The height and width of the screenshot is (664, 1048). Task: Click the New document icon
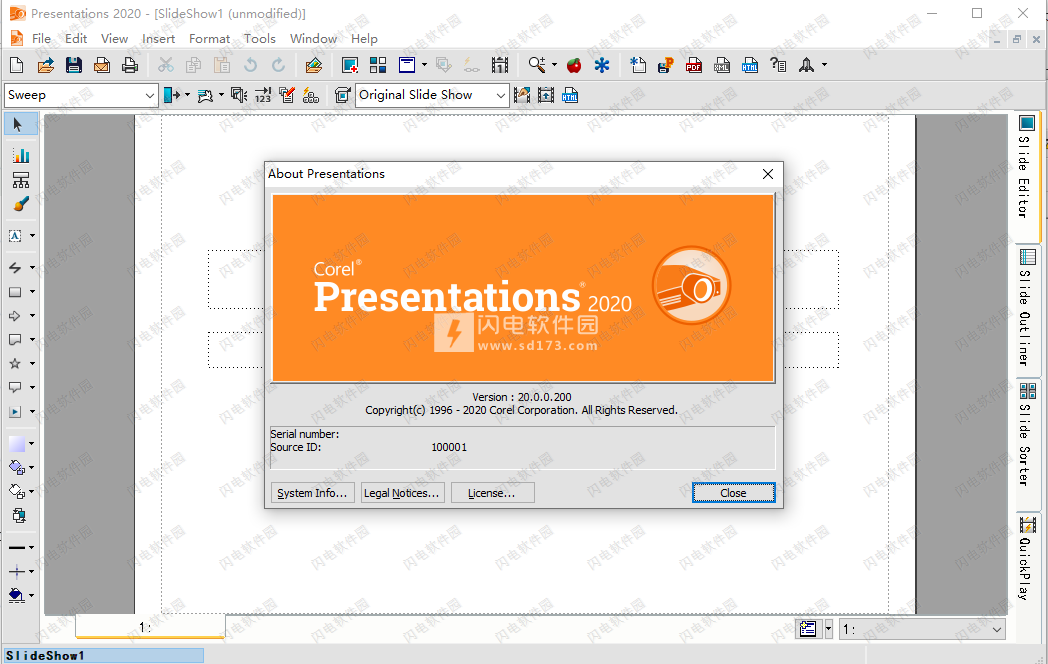(17, 65)
